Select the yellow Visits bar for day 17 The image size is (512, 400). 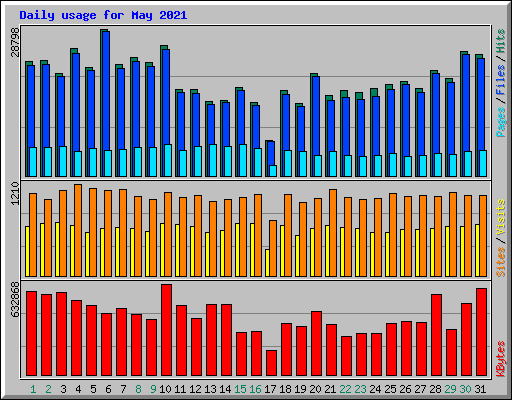point(267,263)
